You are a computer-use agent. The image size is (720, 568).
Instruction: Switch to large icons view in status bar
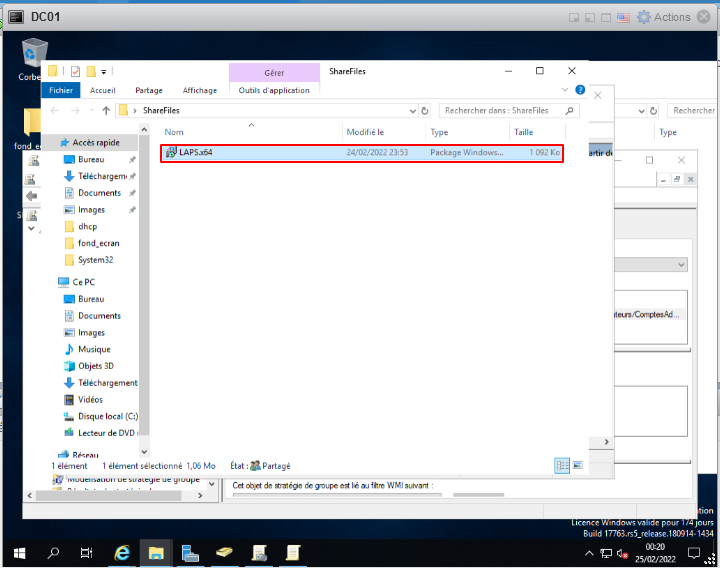coord(576,465)
